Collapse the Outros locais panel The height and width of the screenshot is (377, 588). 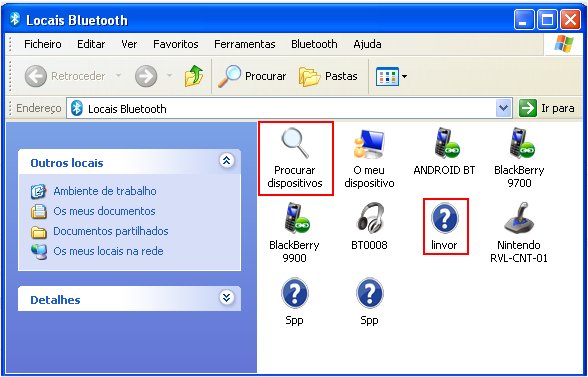coord(226,161)
